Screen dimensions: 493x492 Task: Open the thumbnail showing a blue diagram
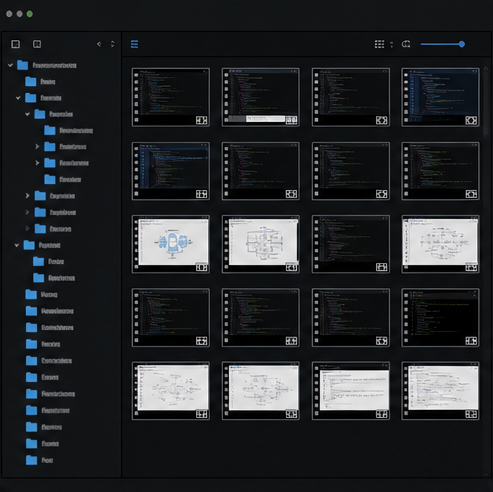click(x=171, y=244)
